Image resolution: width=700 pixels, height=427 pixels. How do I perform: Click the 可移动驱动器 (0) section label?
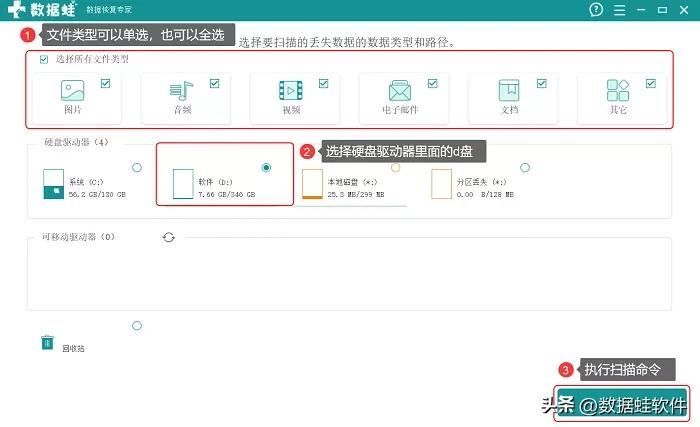79,237
